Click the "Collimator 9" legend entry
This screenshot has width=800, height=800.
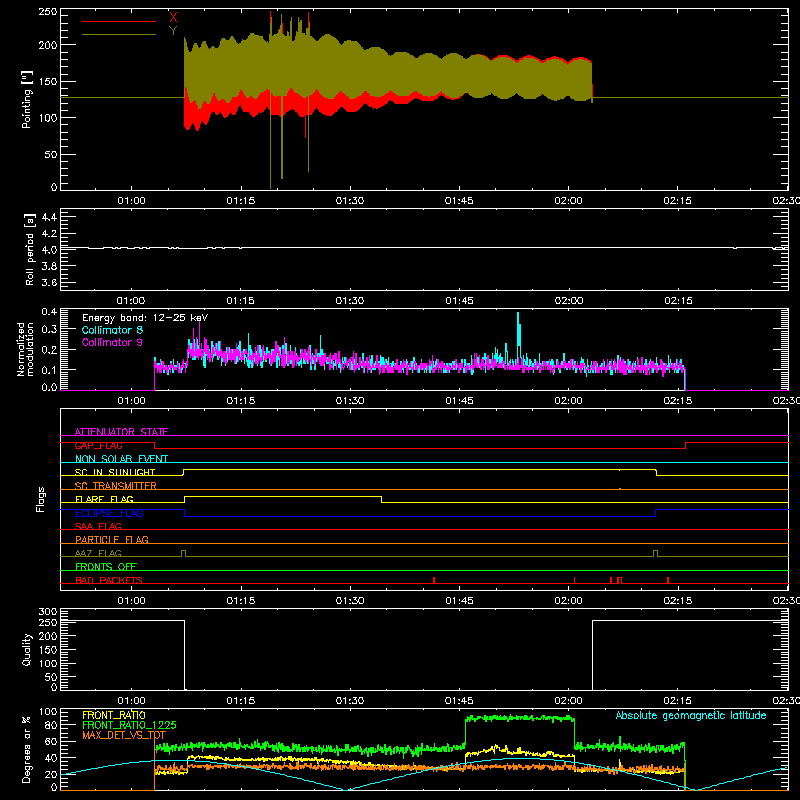point(112,342)
